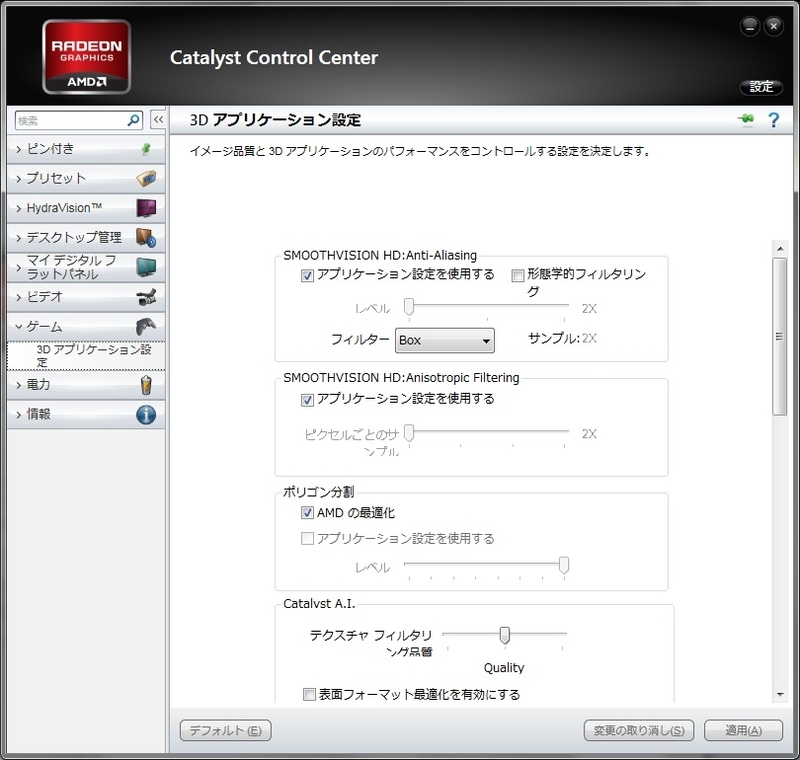The image size is (800, 760).
Task: Collapse the sidebar with double-chevron button
Action: (158, 120)
